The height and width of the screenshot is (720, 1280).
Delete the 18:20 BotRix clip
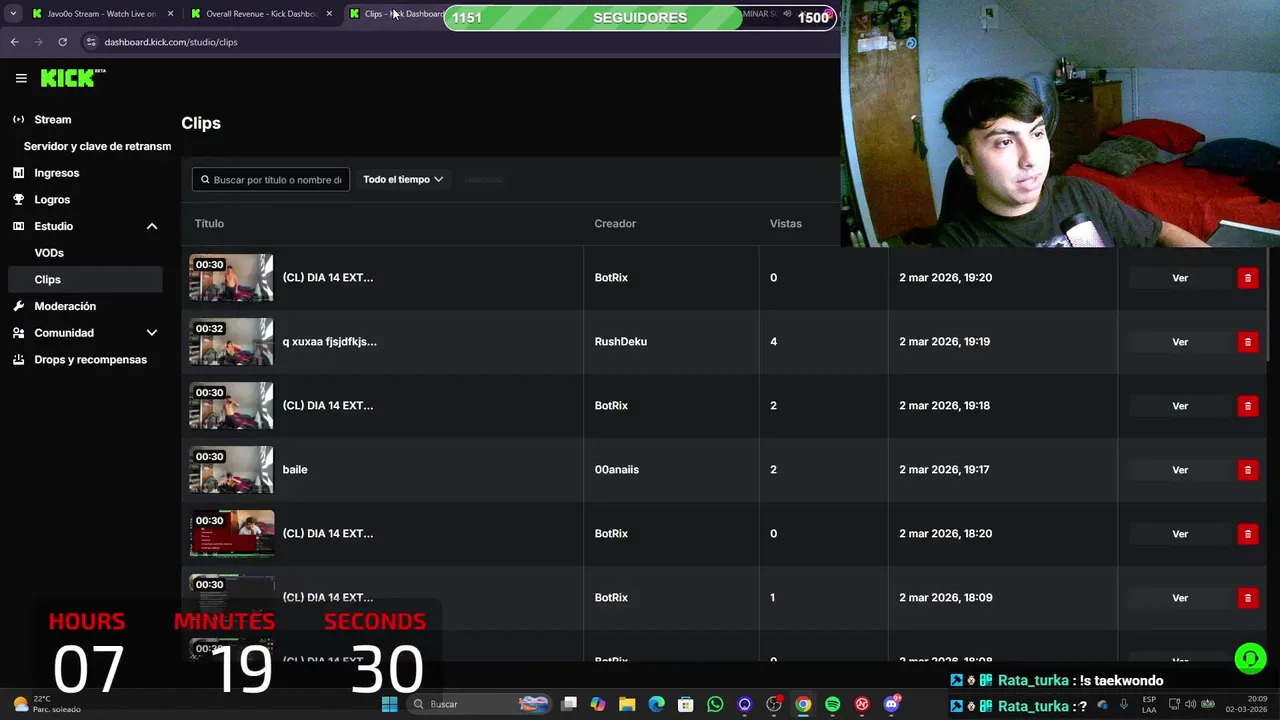pos(1247,534)
